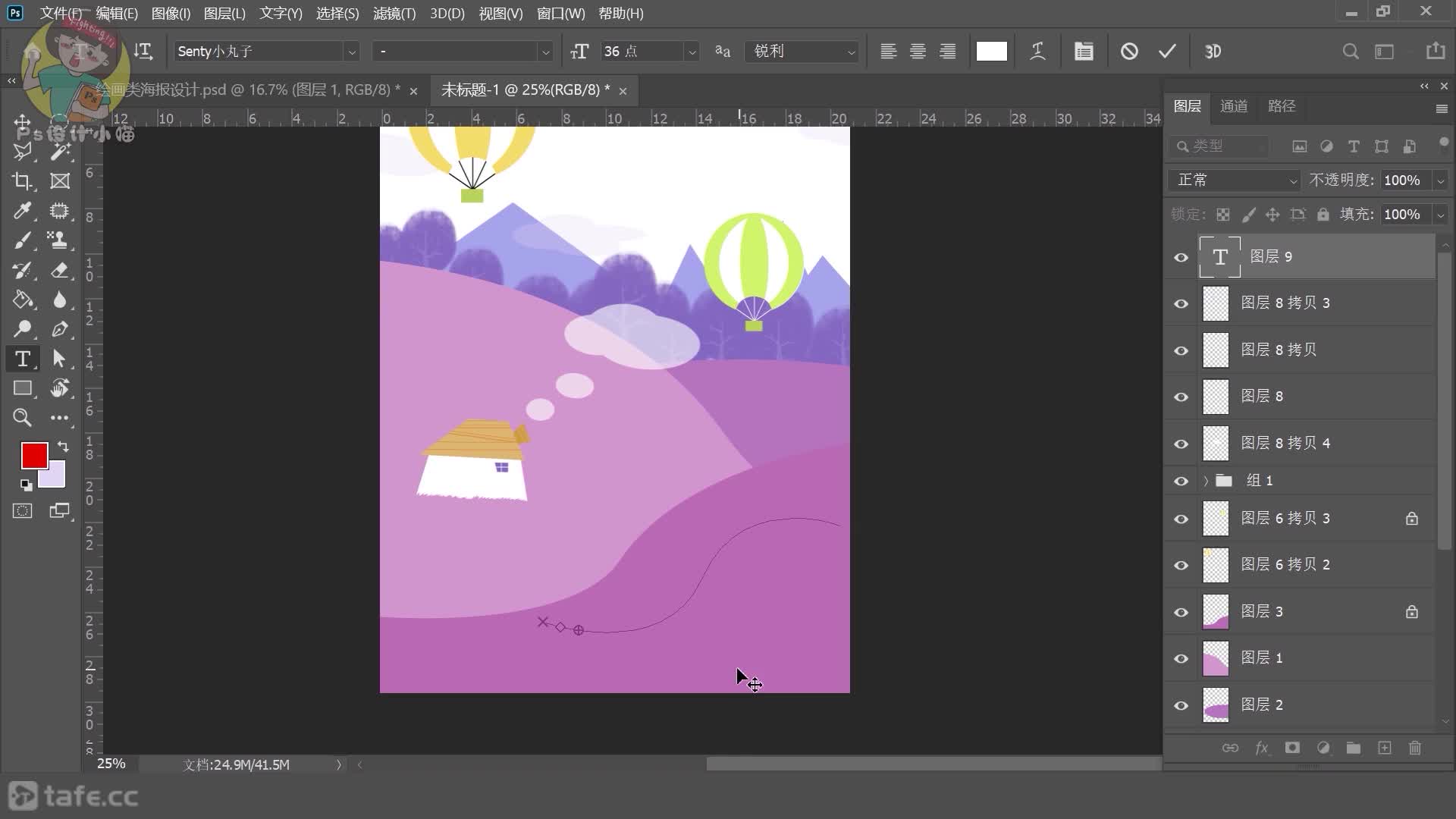
Task: Select the Crop tool
Action: [22, 181]
